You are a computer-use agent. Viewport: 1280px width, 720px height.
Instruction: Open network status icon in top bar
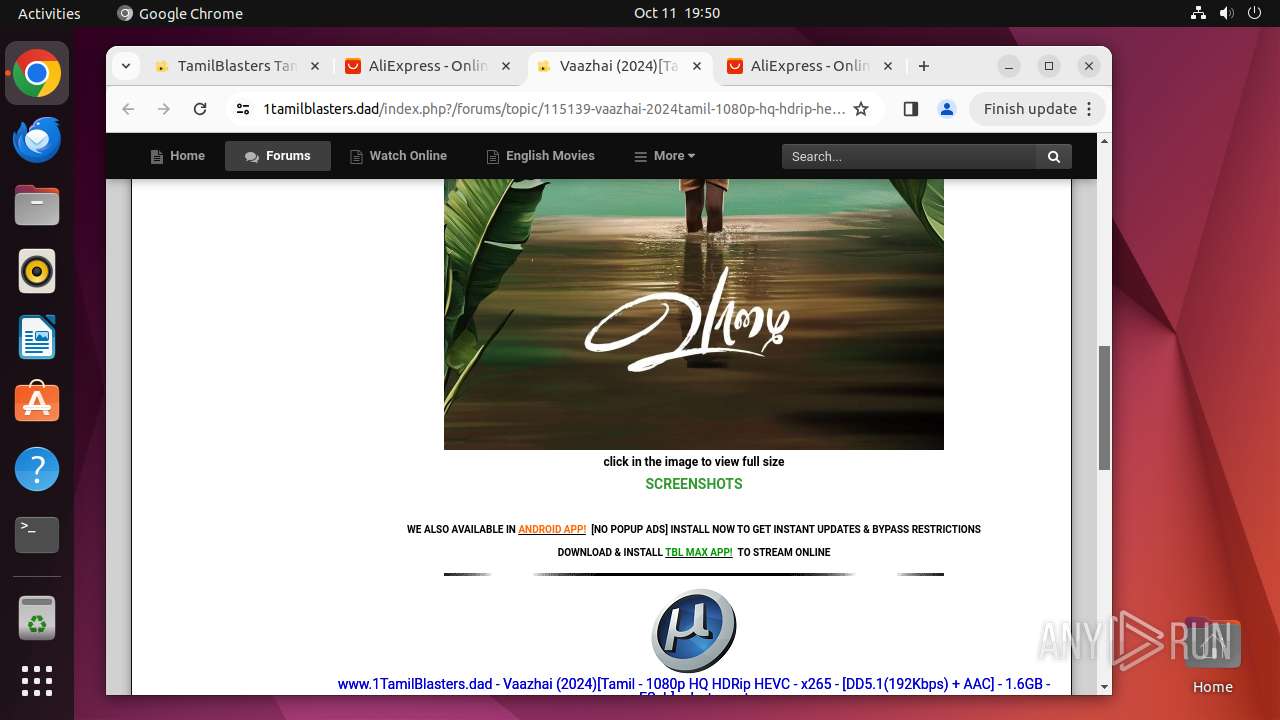point(1199,13)
